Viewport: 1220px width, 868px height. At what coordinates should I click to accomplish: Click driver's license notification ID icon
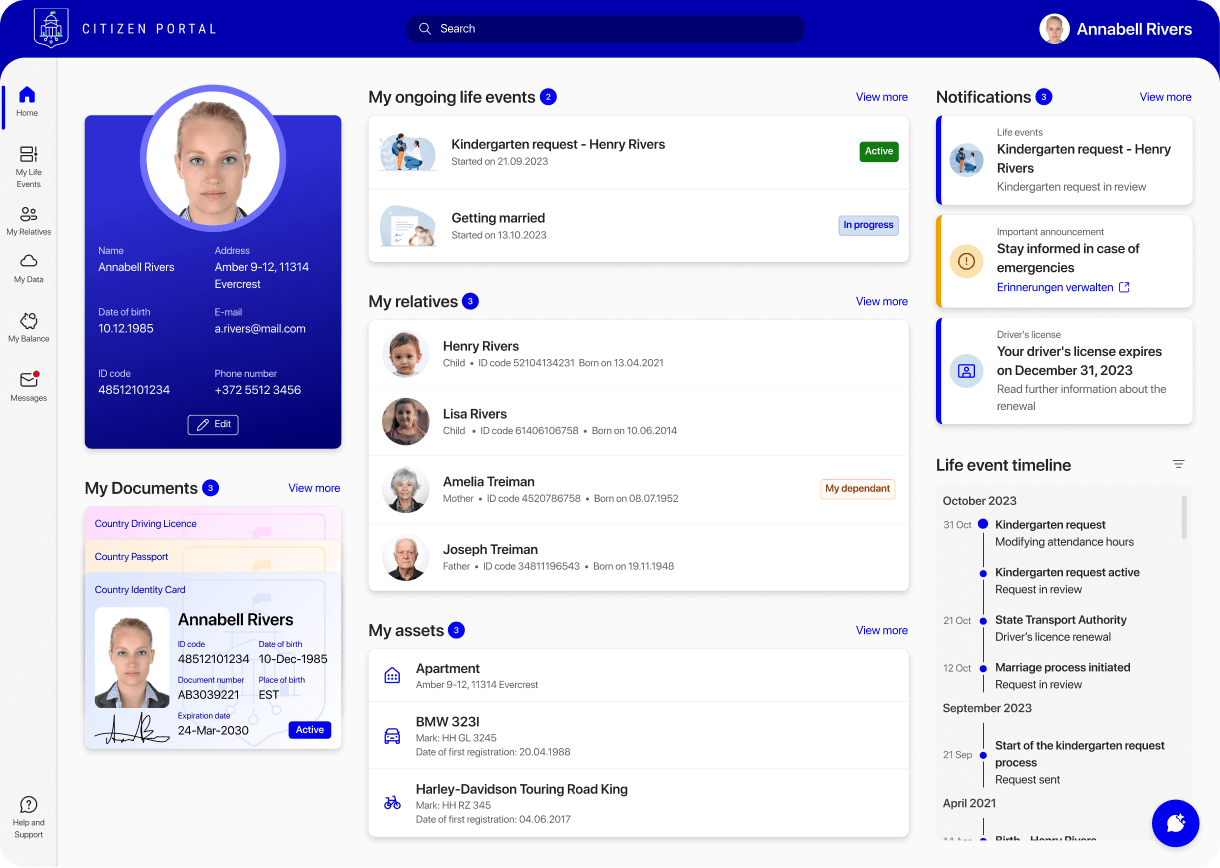966,371
